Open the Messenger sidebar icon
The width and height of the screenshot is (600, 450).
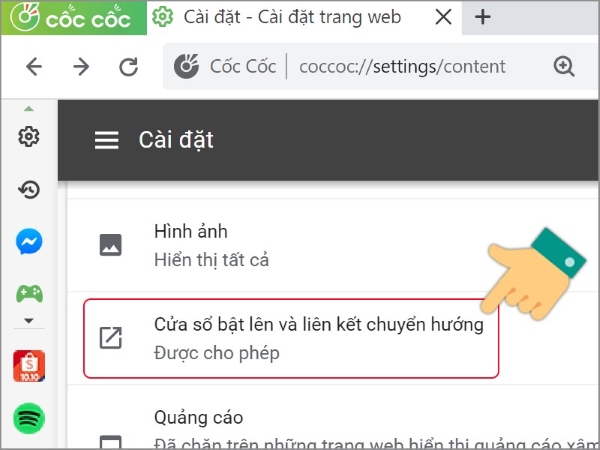(x=29, y=241)
